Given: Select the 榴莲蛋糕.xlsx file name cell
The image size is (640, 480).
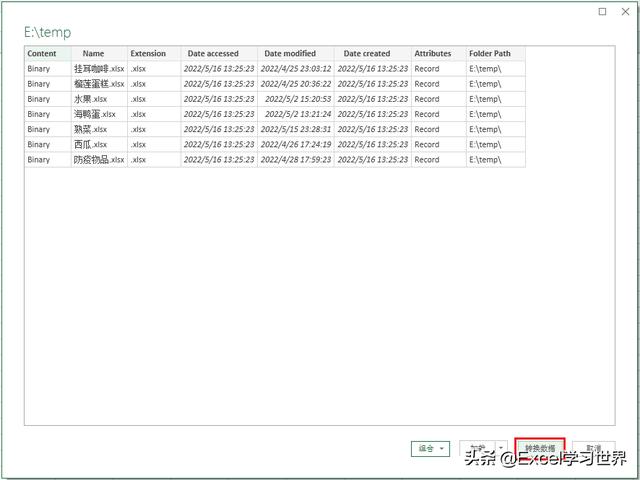Looking at the screenshot, I should (98, 84).
